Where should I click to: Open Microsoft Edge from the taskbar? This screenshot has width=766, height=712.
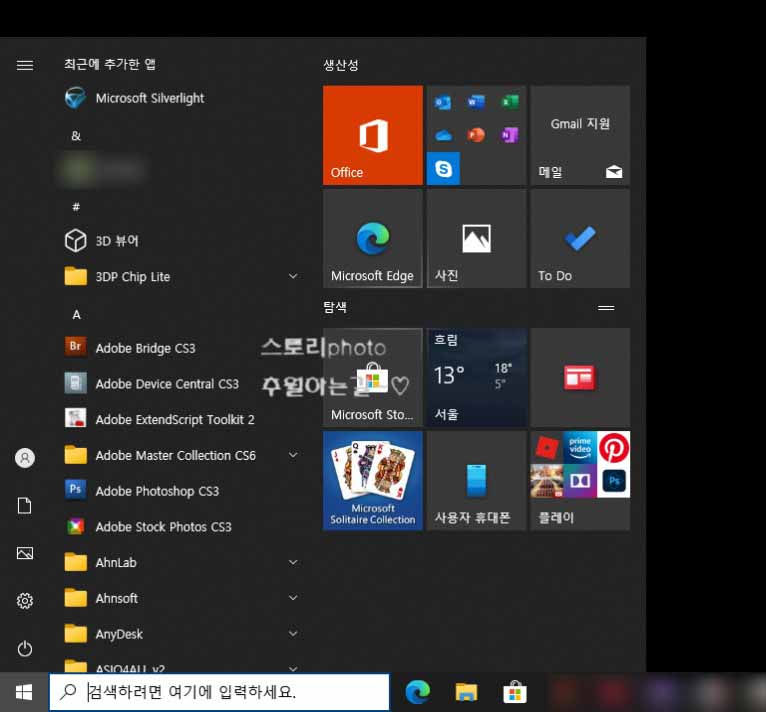pos(418,692)
